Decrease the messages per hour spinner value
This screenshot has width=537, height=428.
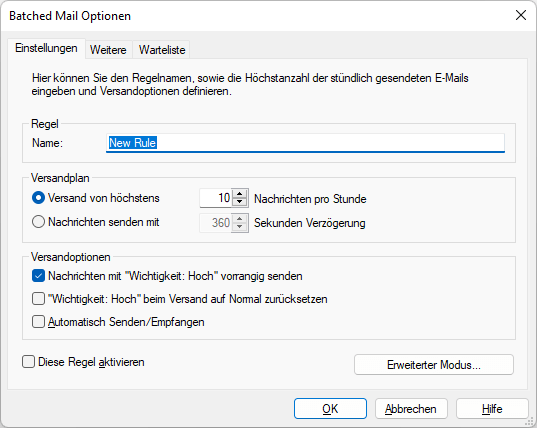[x=240, y=202]
